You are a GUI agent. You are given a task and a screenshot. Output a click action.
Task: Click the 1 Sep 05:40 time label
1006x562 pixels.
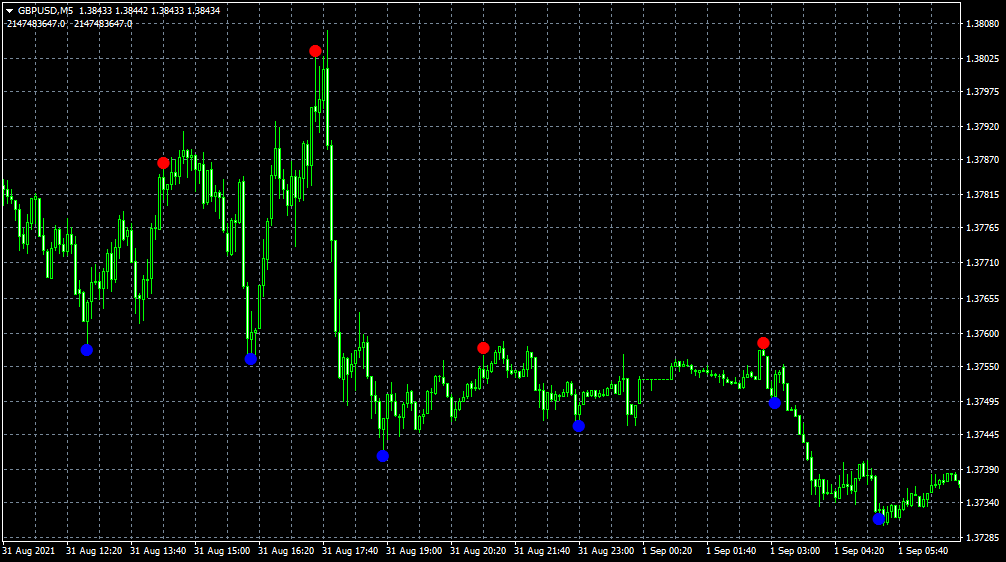923,550
